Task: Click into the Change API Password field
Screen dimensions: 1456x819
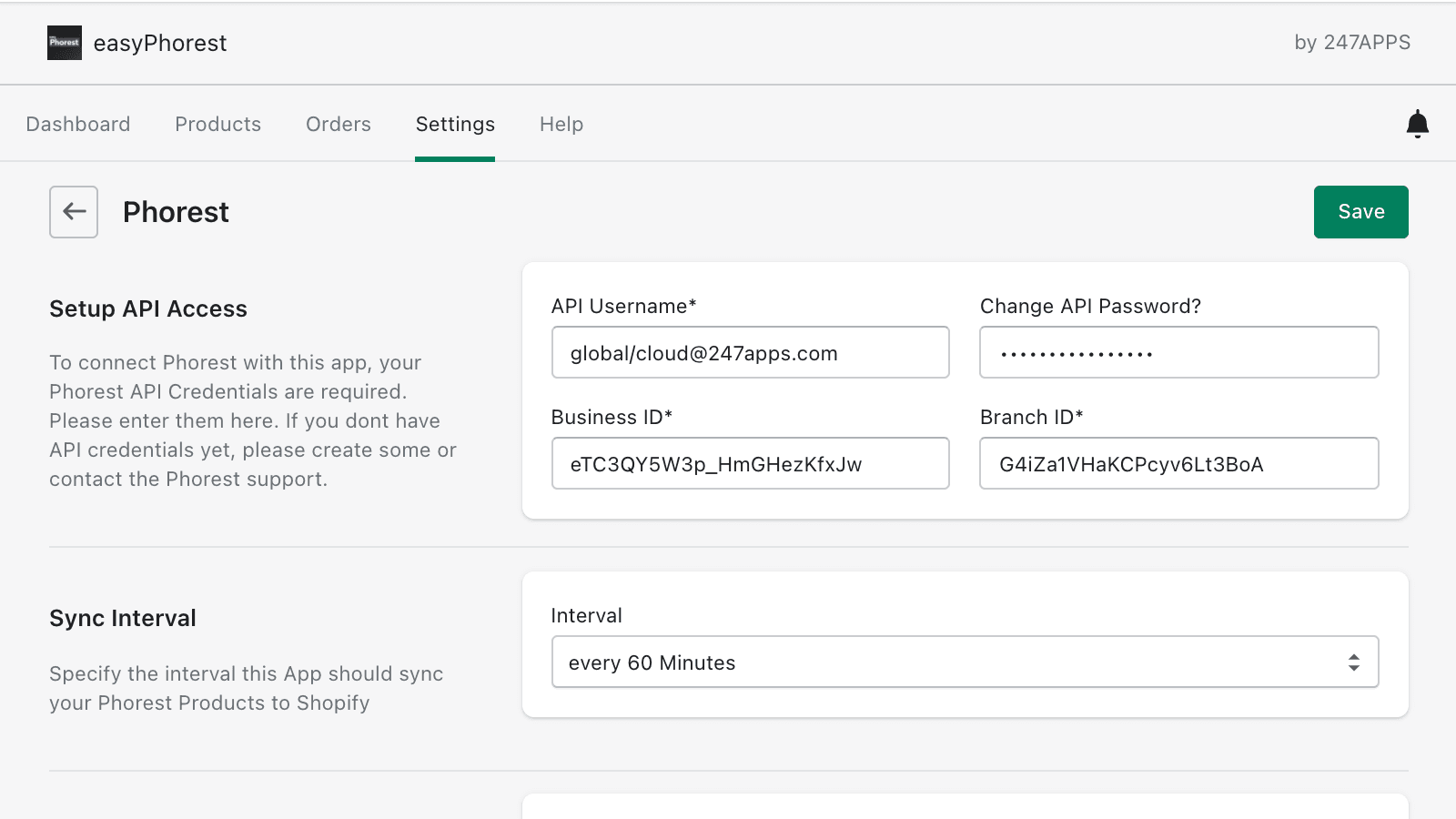Action: pos(1178,353)
